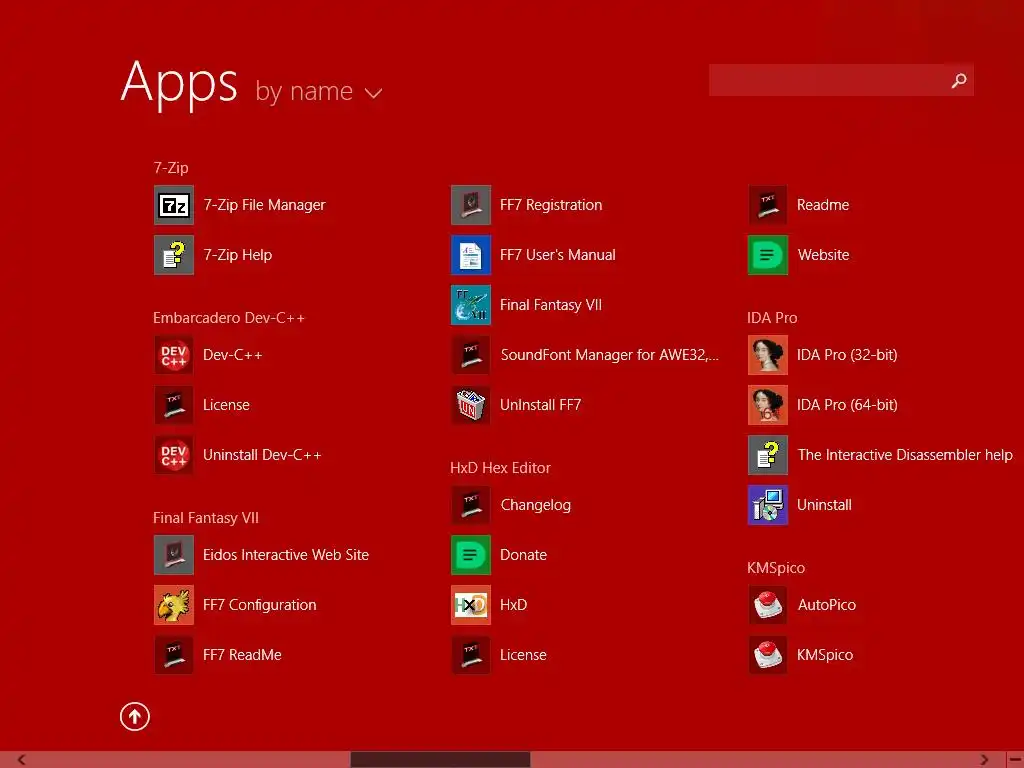Launch the HxD hex editor icon
This screenshot has height=768, width=1024.
click(x=471, y=605)
